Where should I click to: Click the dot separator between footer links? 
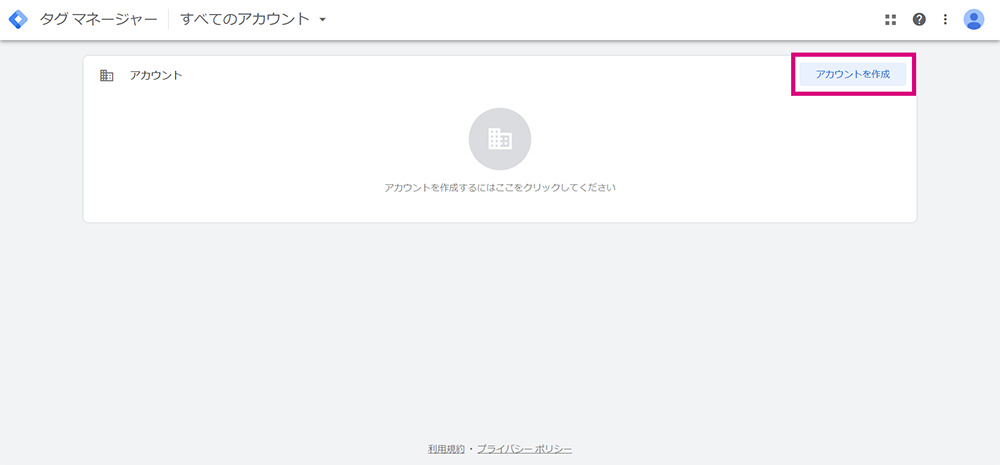tap(471, 450)
